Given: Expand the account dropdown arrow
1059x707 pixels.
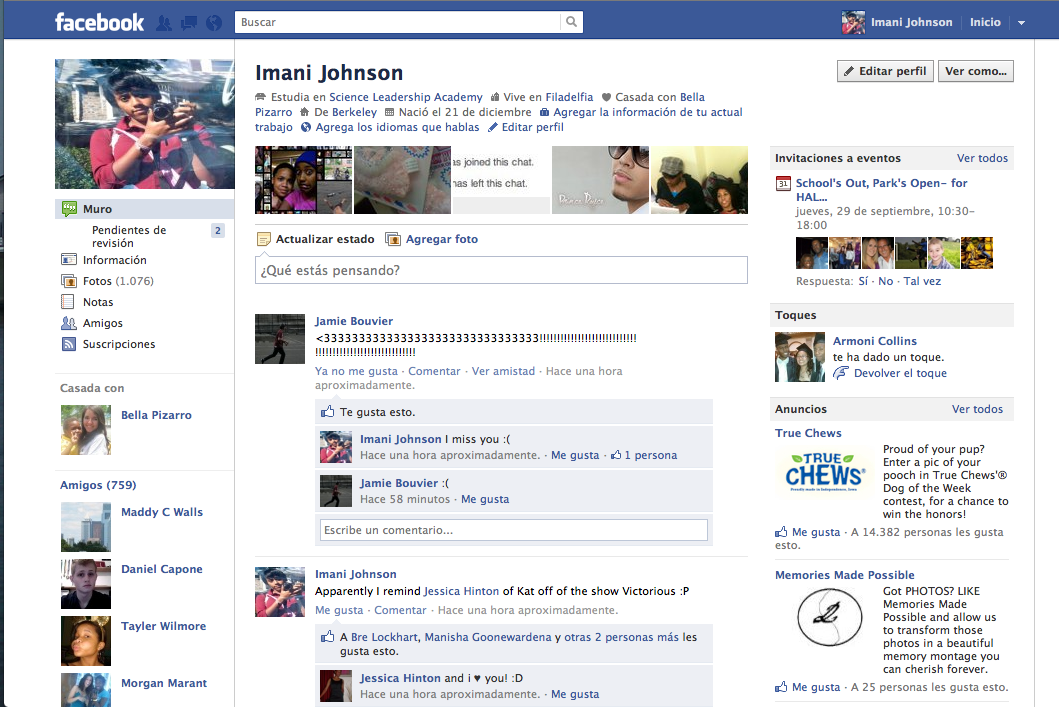Looking at the screenshot, I should 1021,23.
